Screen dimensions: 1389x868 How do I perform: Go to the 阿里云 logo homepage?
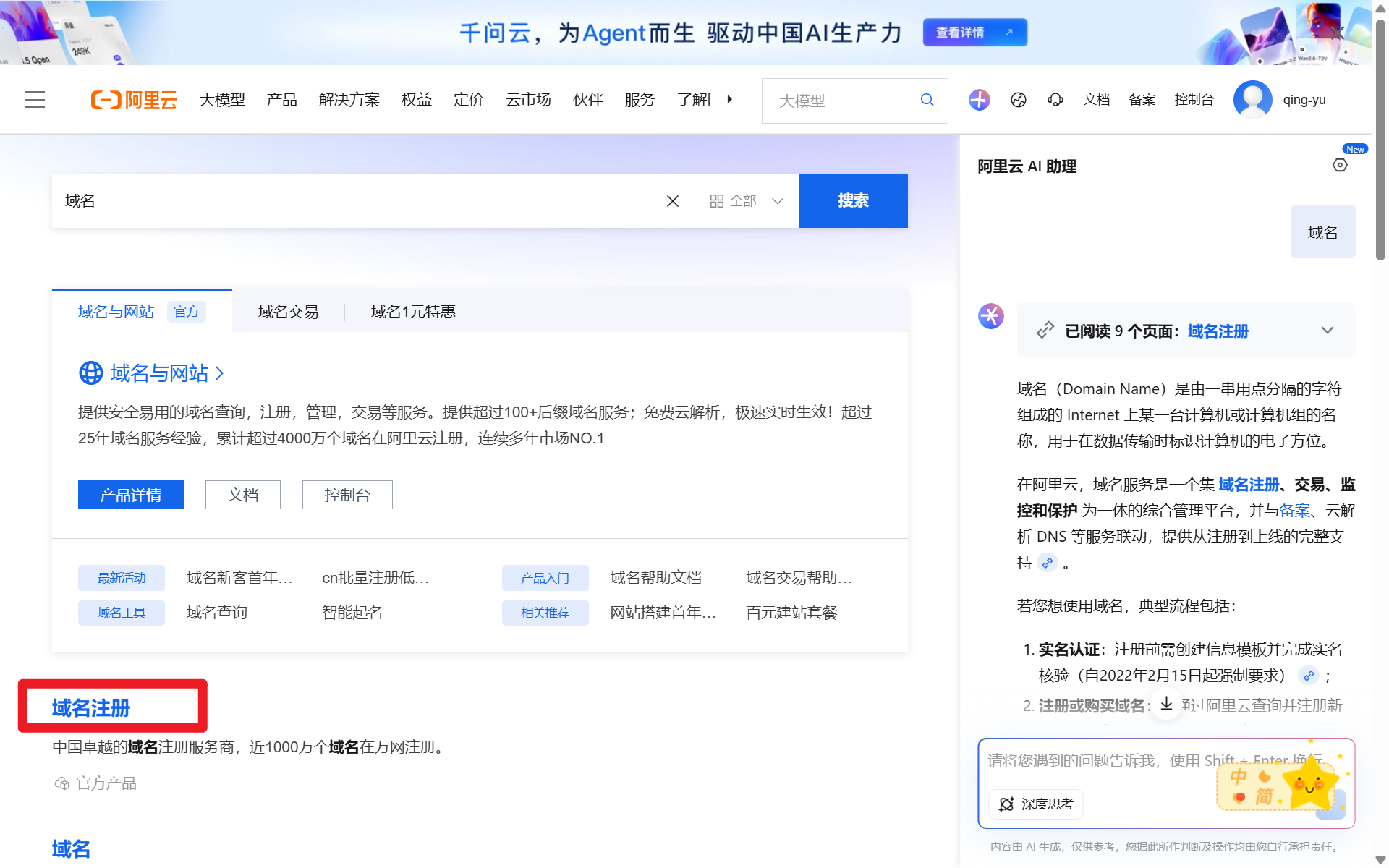[134, 100]
